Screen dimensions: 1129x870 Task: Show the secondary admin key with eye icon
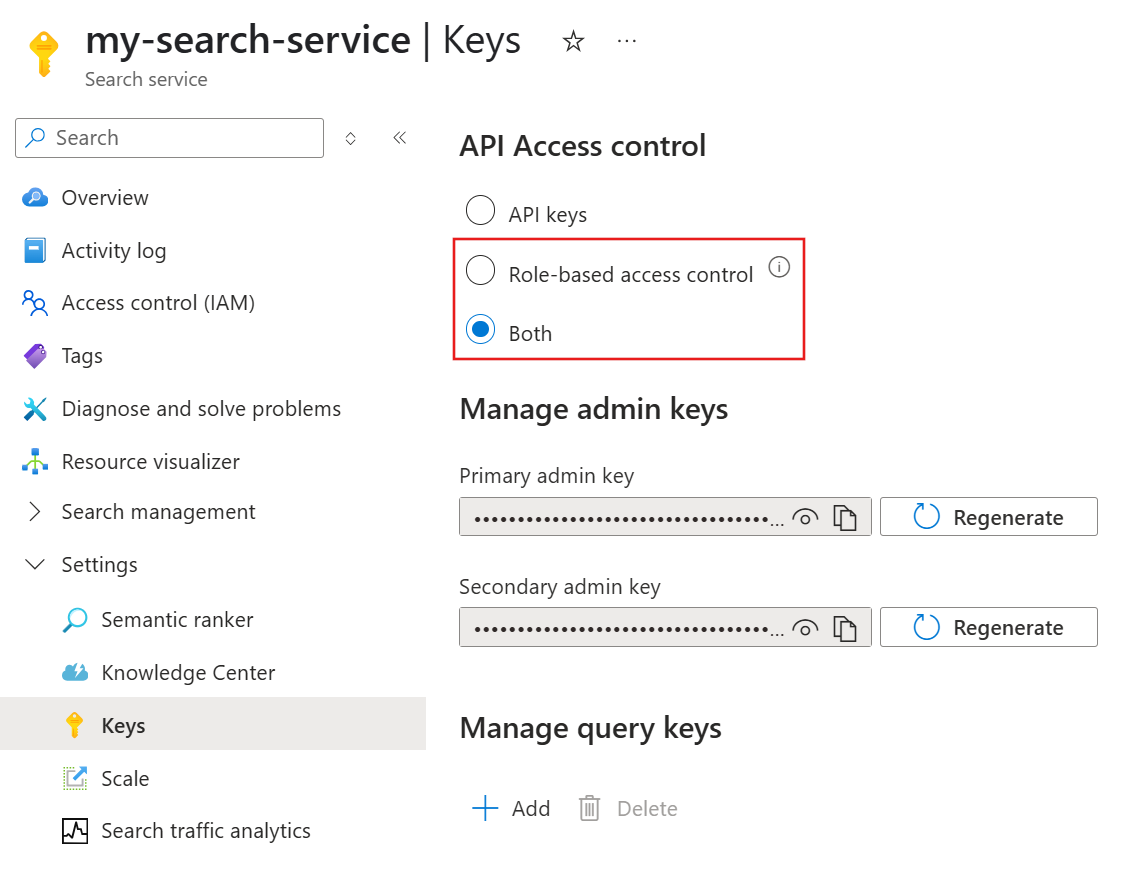pyautogui.click(x=805, y=628)
